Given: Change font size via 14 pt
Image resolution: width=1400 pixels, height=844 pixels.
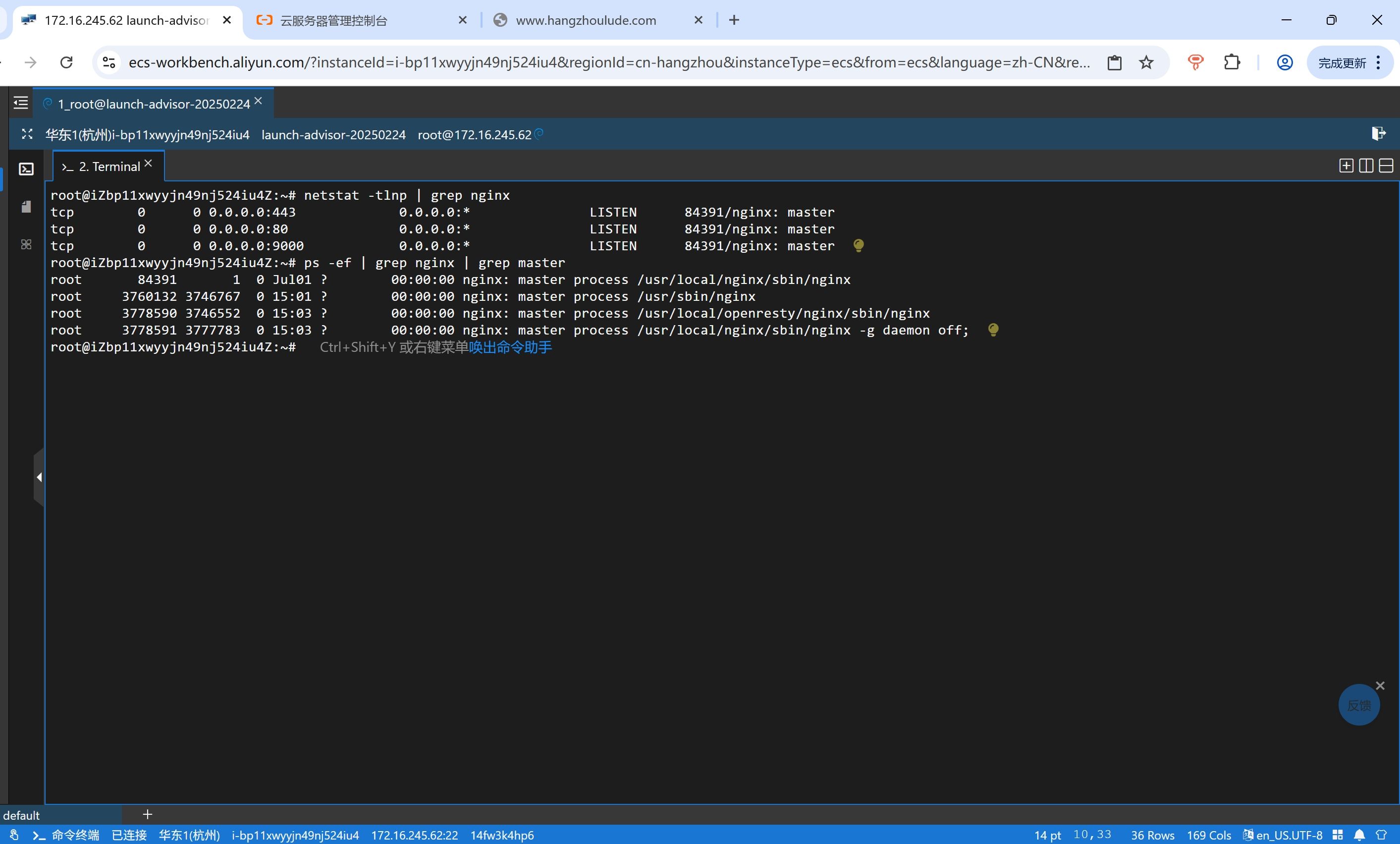Looking at the screenshot, I should point(1047,835).
